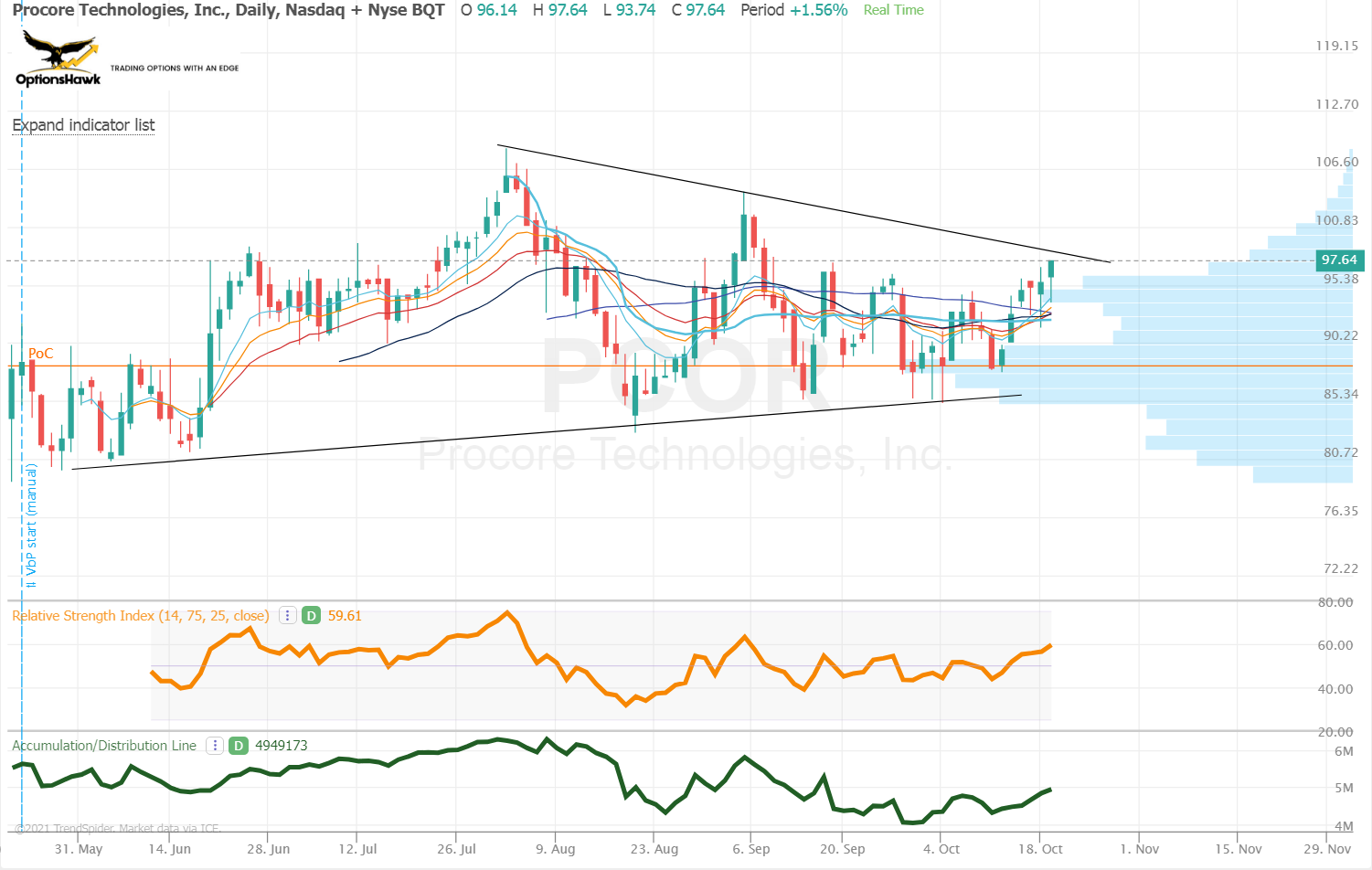Click the 12. Jul date label
Image resolution: width=1372 pixels, height=870 pixels.
(357, 849)
